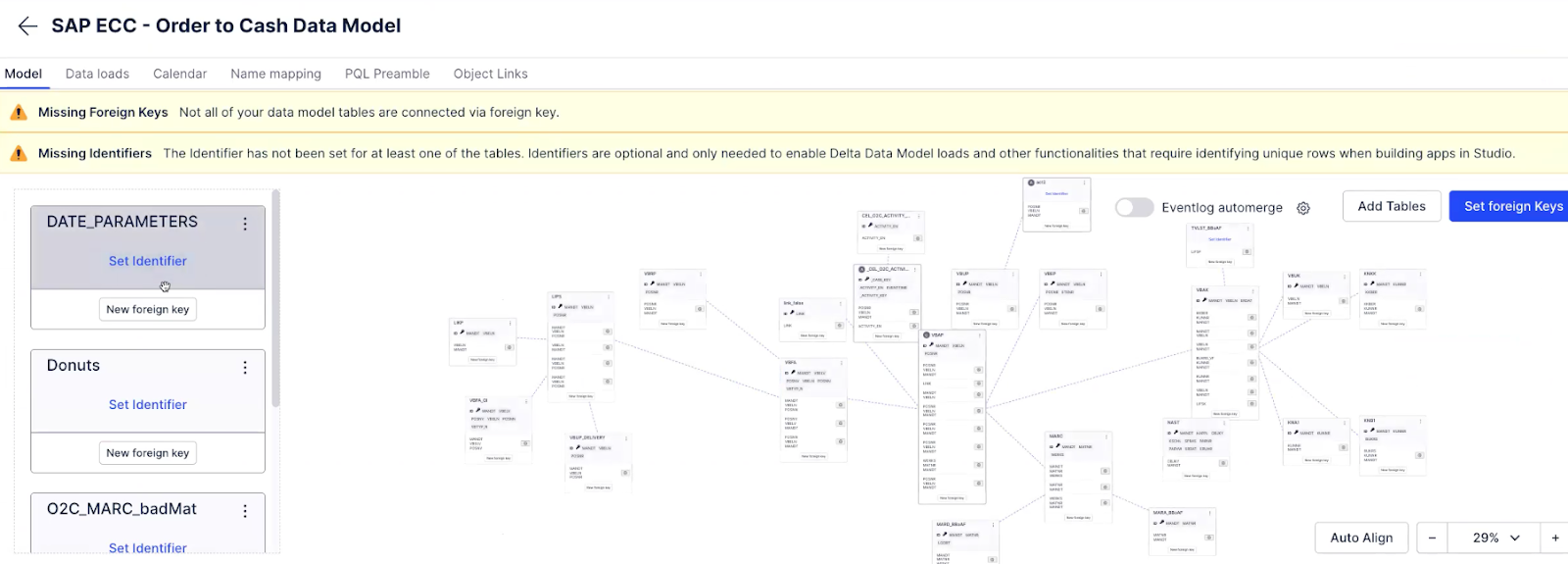Switch to the Data loads tab
This screenshot has height=564, width=1568.
coord(97,74)
